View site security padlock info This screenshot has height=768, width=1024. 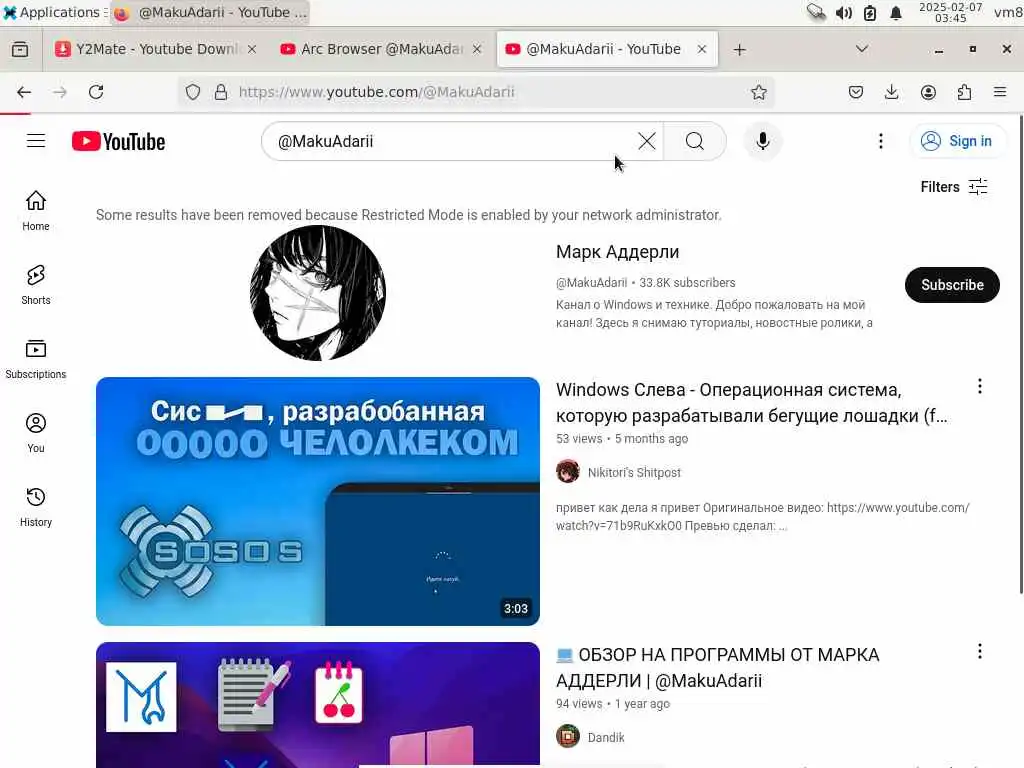[221, 92]
